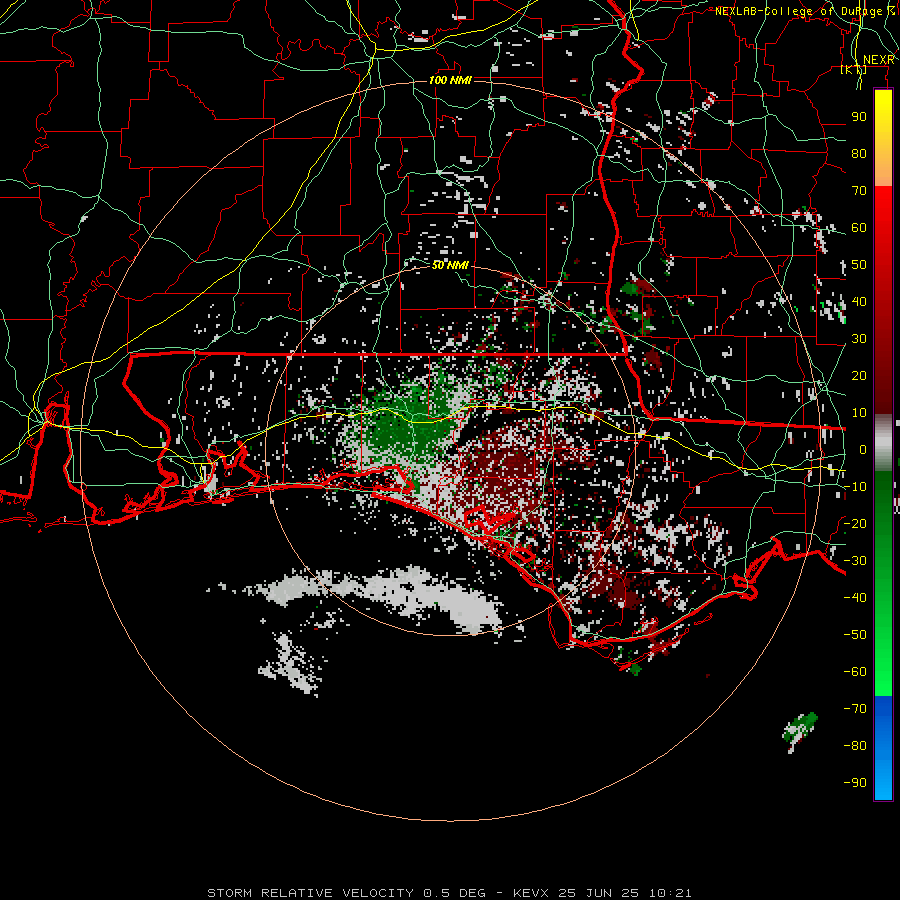Click the "NEXR" label above the scale
The image size is (900, 900).
point(878,60)
